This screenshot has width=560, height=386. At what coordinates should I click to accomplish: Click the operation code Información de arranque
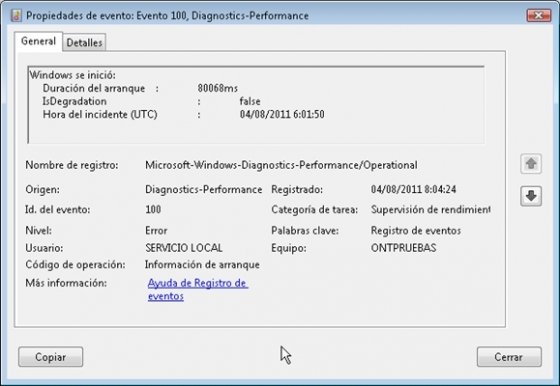202,265
